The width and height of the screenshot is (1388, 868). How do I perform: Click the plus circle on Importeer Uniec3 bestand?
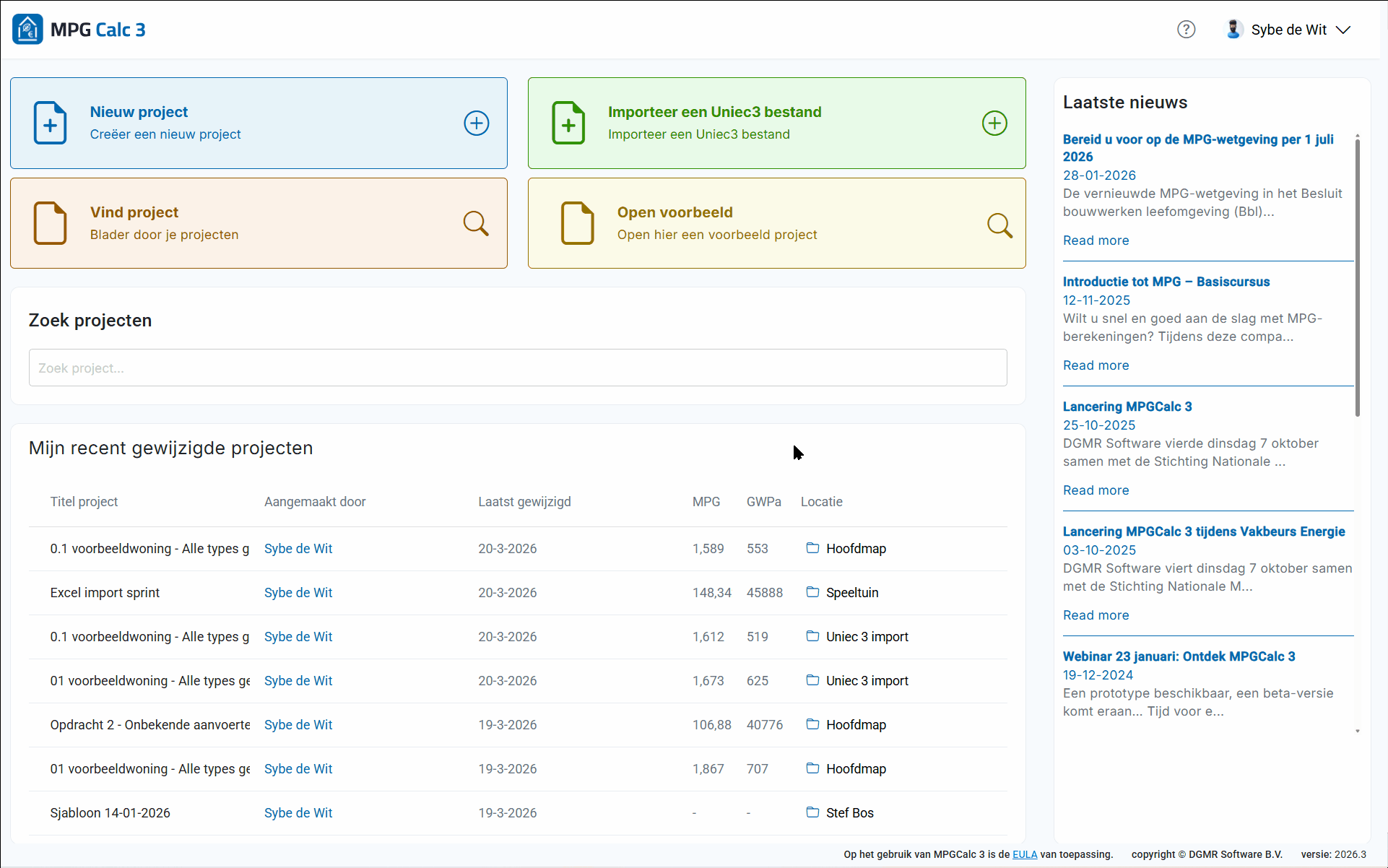[x=994, y=123]
